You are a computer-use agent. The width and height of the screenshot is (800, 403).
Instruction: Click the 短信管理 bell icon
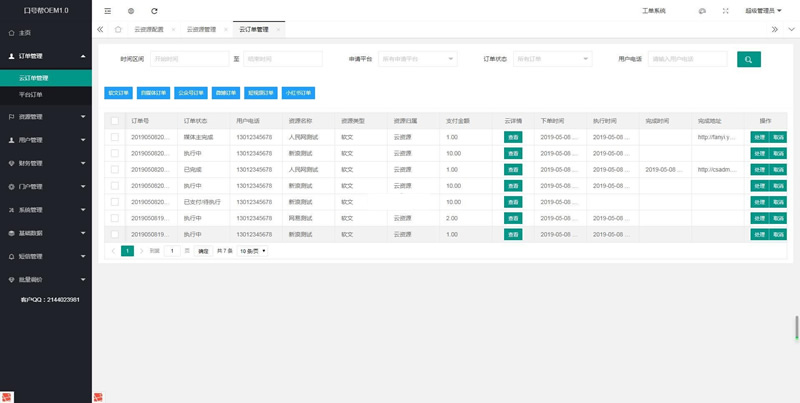pos(11,257)
